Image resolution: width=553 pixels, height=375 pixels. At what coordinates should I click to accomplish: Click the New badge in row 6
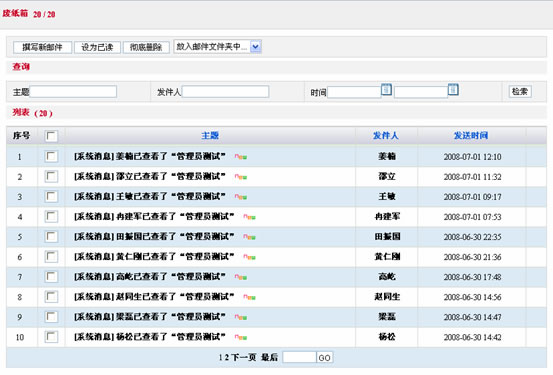click(249, 257)
